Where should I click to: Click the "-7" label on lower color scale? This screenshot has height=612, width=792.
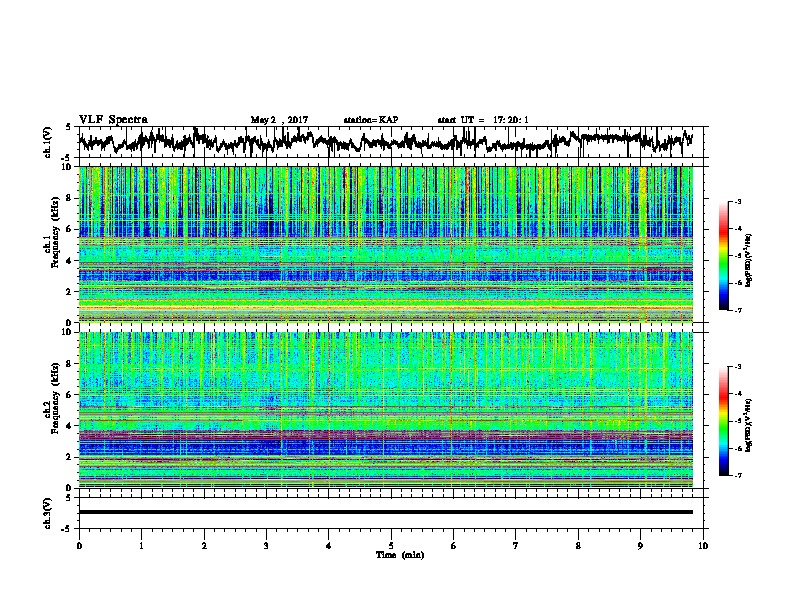coord(737,476)
